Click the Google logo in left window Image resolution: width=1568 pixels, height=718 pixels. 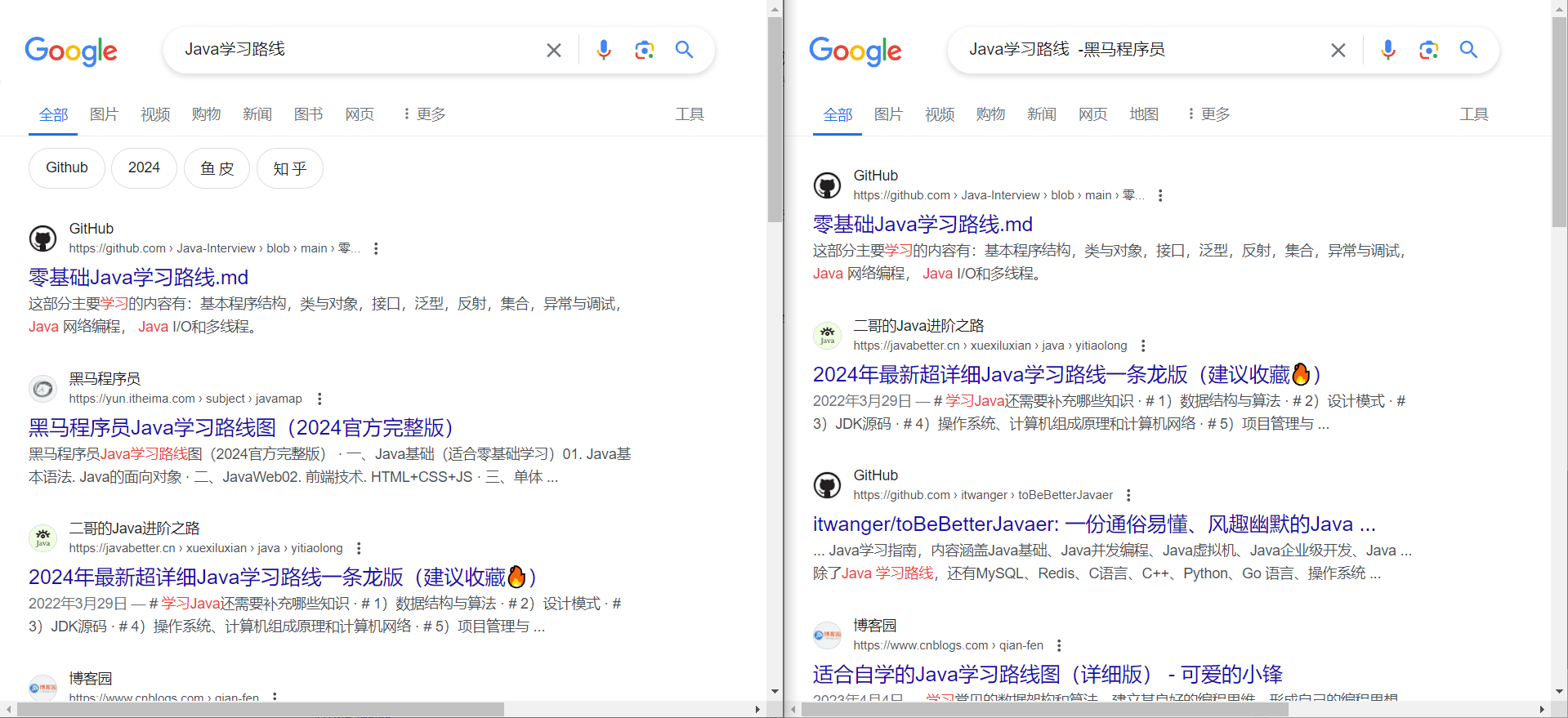click(71, 51)
